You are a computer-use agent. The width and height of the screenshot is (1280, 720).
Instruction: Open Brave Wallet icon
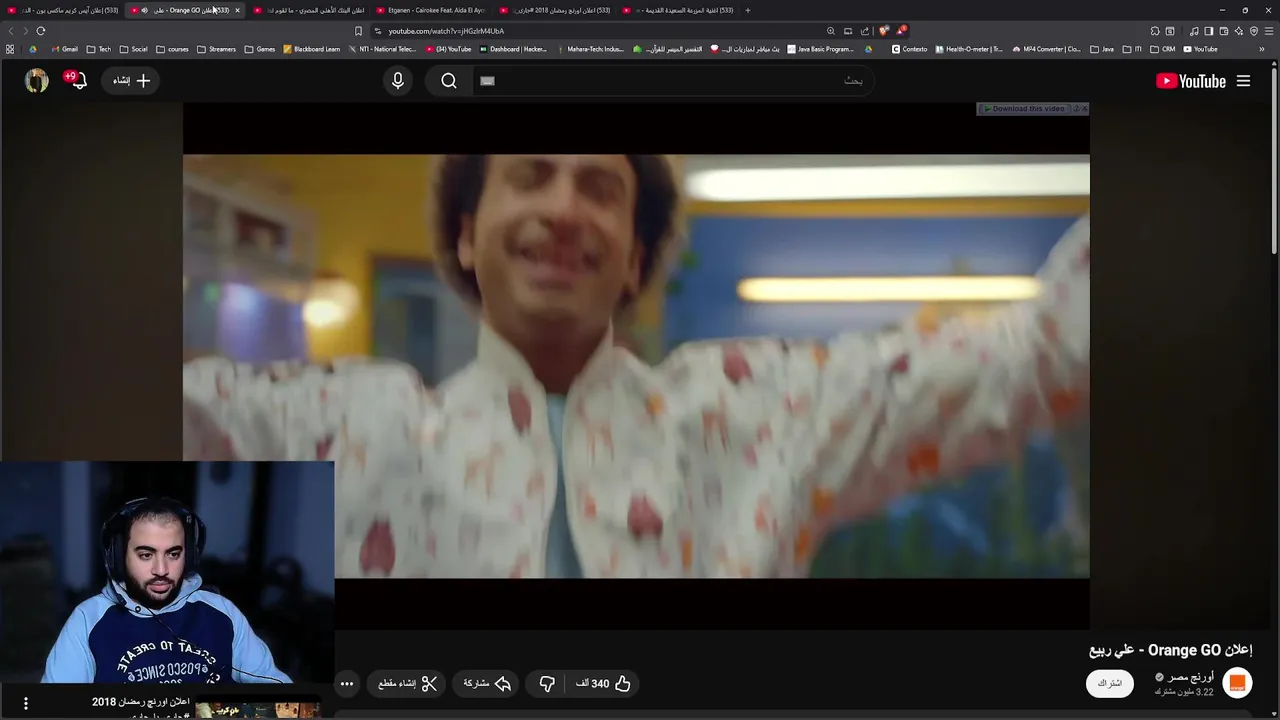(x=1224, y=31)
